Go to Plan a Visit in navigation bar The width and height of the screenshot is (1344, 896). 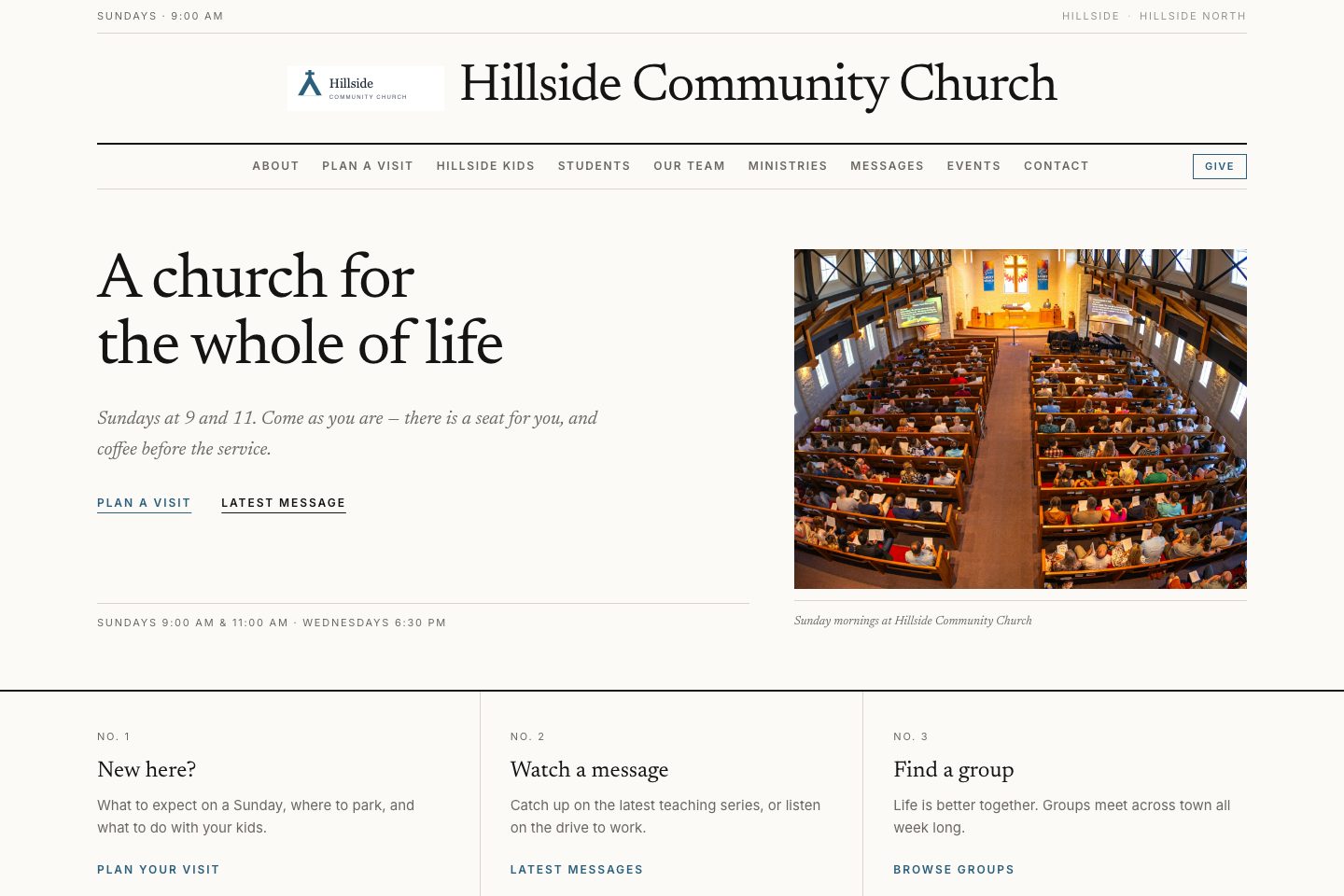(x=368, y=166)
